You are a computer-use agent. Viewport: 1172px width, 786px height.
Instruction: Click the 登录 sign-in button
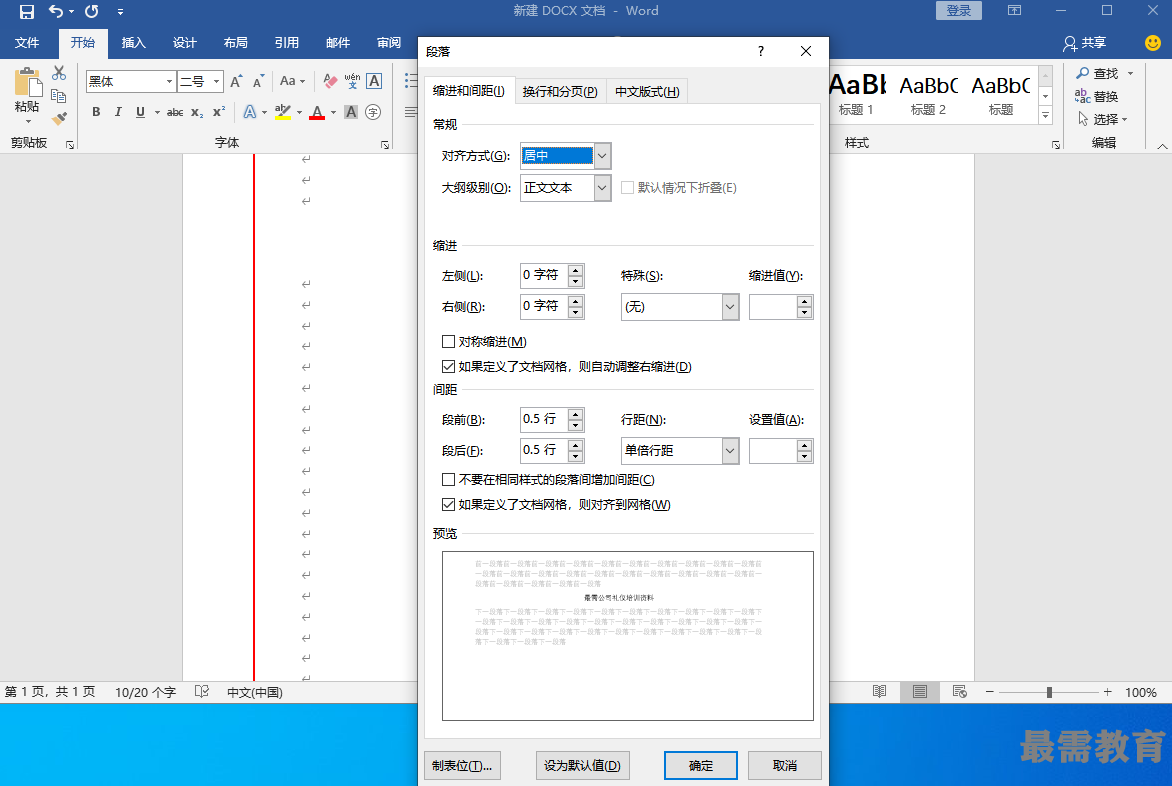[x=958, y=10]
